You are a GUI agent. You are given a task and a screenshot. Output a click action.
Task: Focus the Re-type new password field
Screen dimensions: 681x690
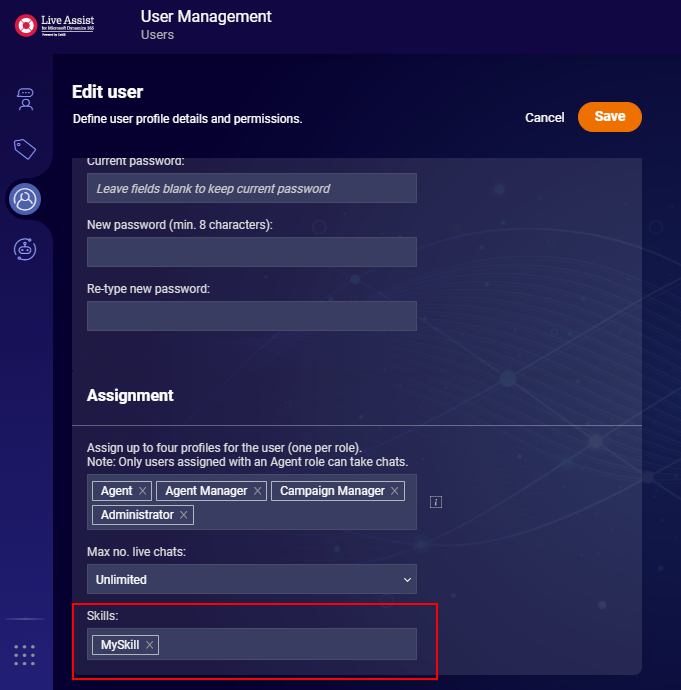pyautogui.click(x=252, y=316)
